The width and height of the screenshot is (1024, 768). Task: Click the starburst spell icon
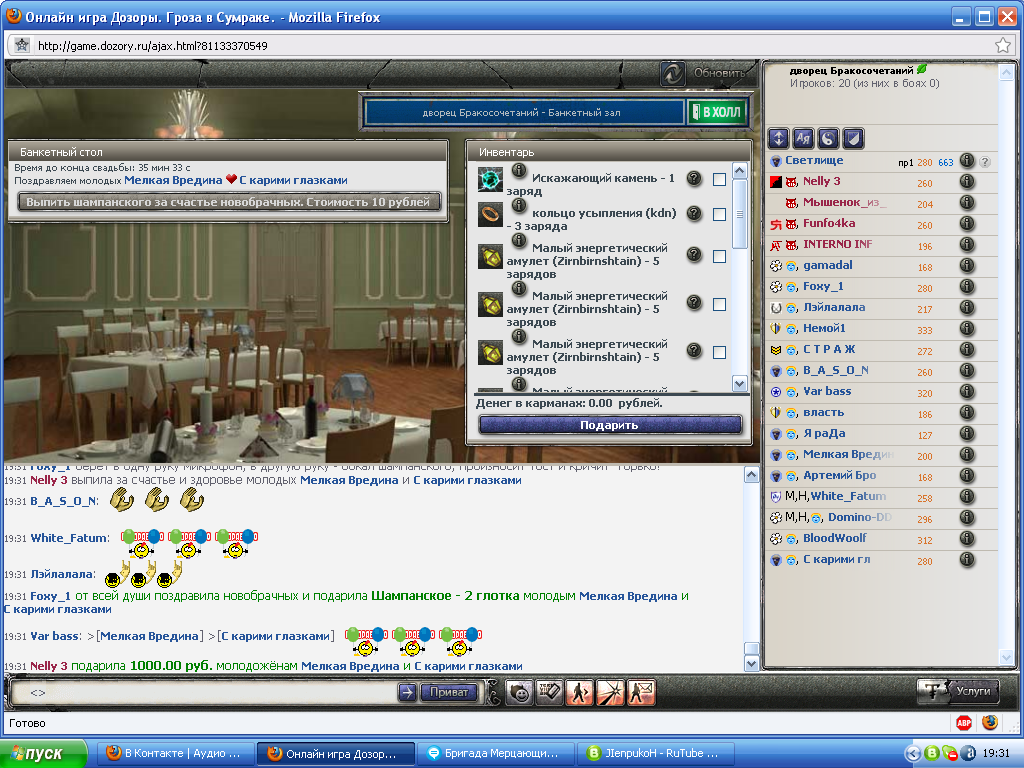pyautogui.click(x=611, y=693)
